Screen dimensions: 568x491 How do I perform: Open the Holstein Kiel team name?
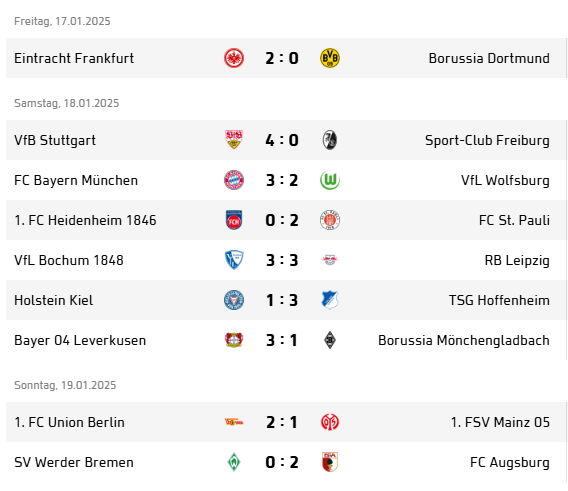(x=53, y=300)
